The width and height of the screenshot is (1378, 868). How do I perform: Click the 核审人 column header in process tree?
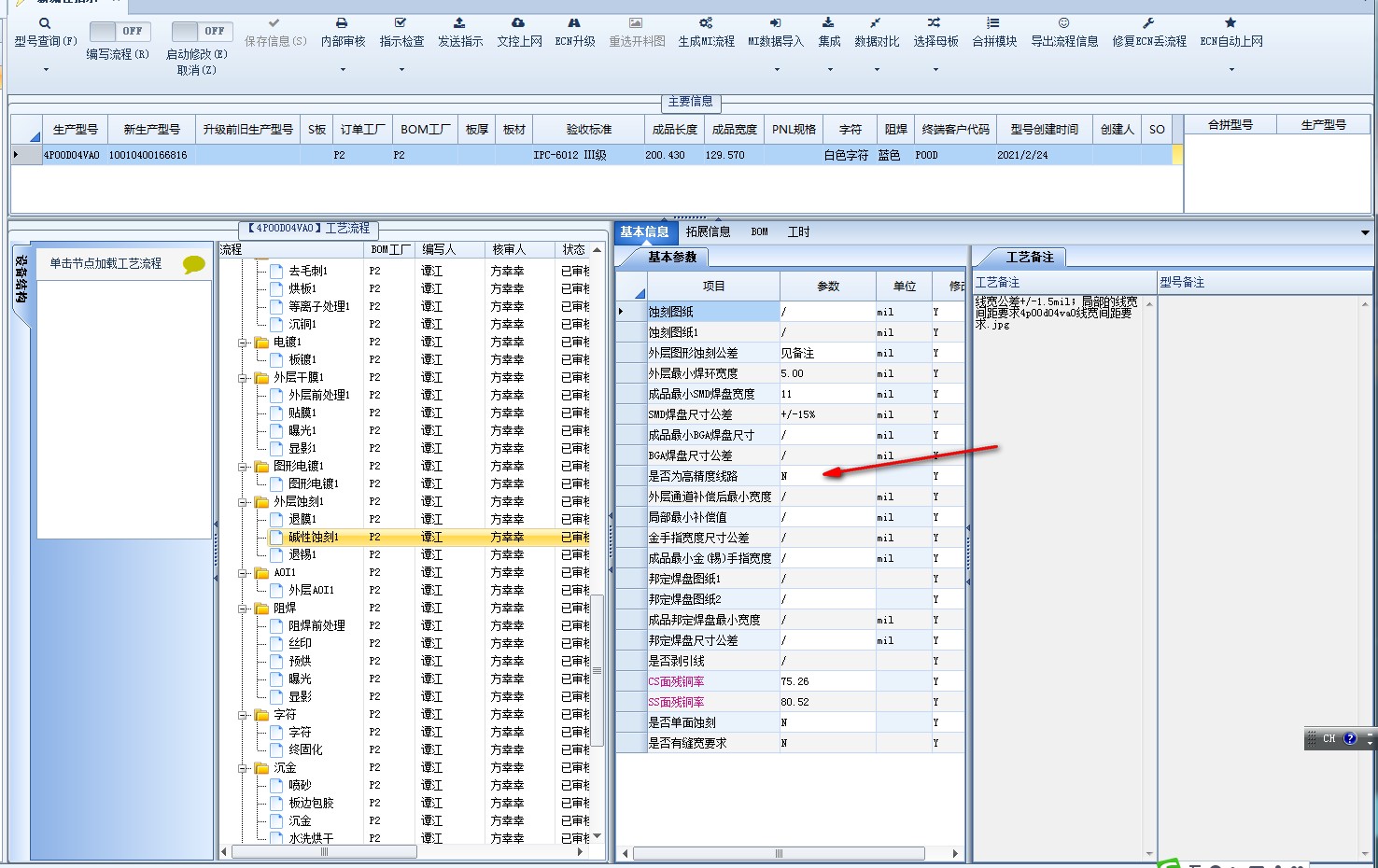[518, 250]
